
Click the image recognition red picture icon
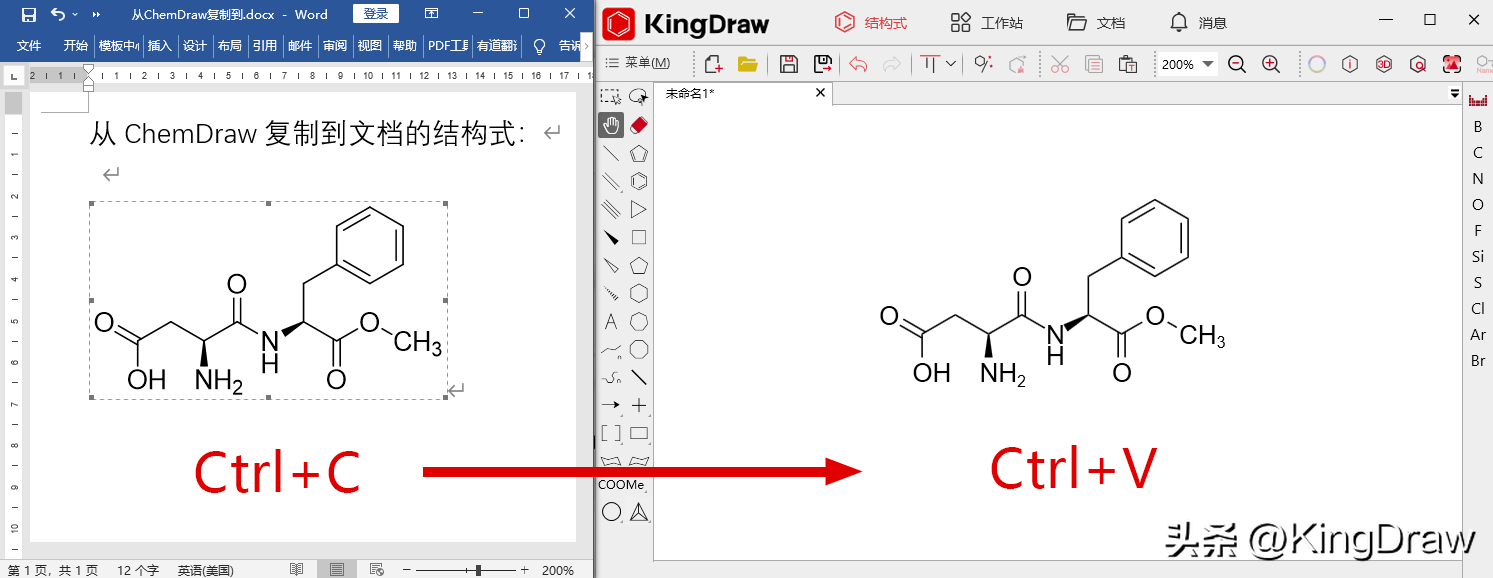point(1452,64)
